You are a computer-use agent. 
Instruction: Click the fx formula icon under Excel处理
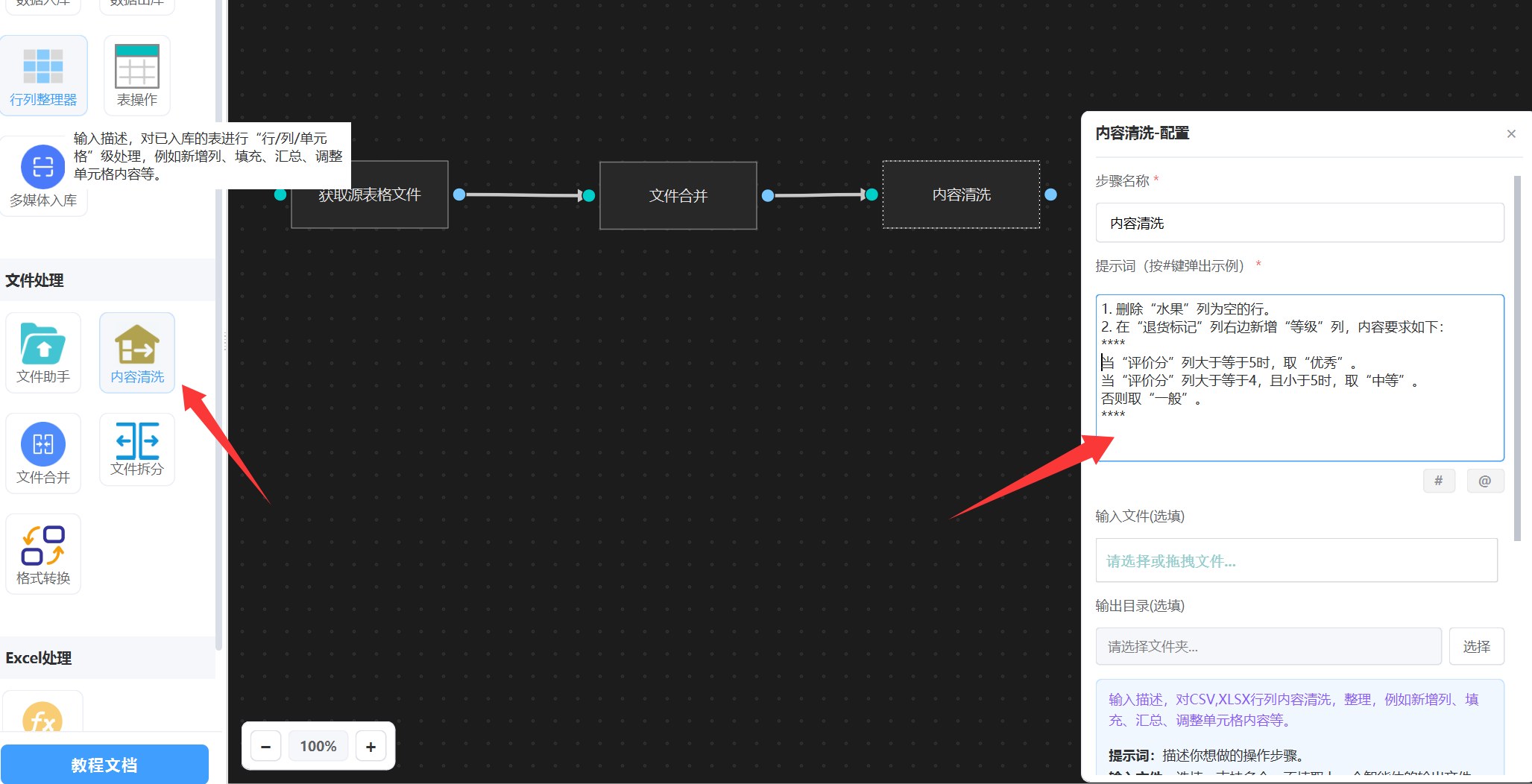point(42,719)
